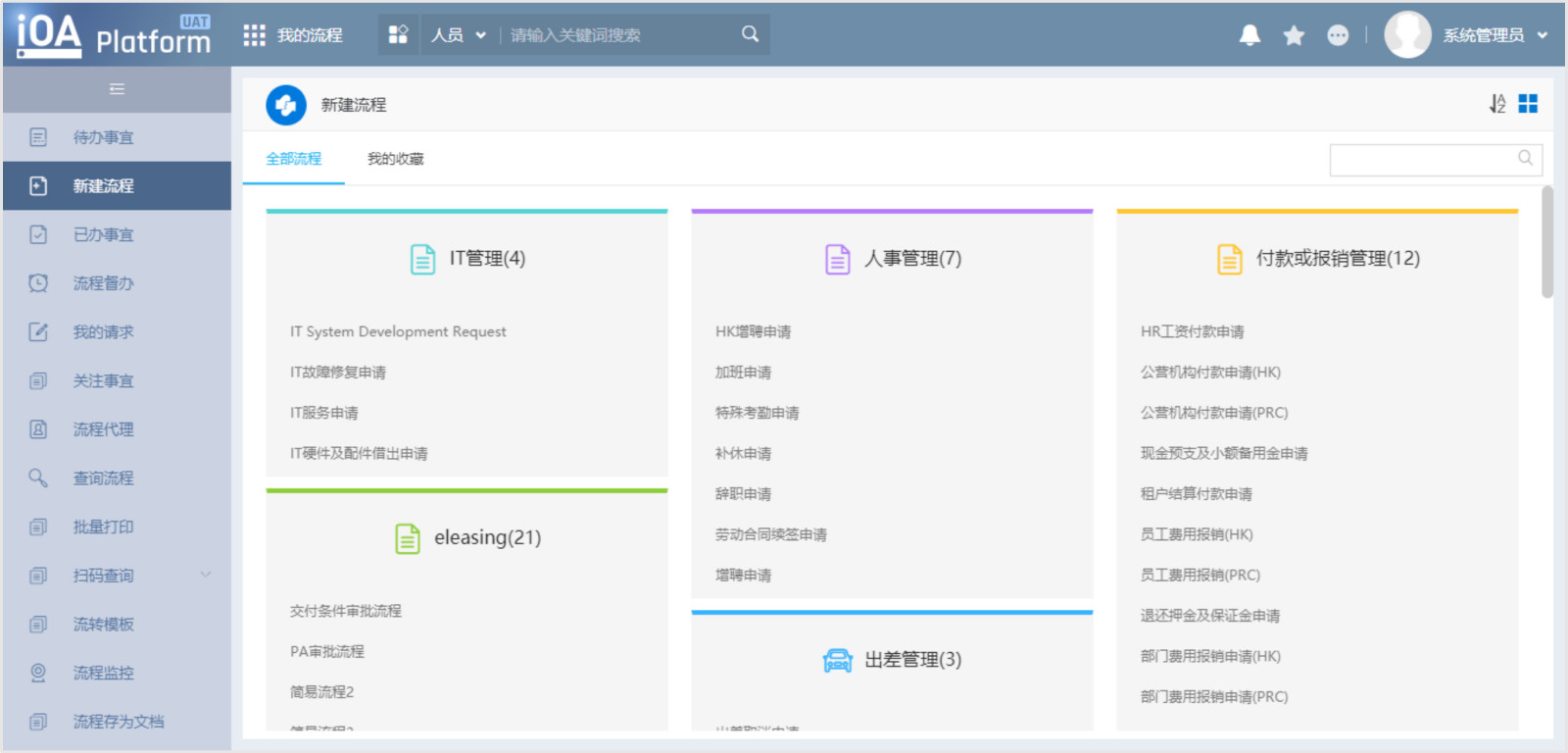Click the 人事管理 purple document icon
Screen dimensions: 1568x753
838,259
